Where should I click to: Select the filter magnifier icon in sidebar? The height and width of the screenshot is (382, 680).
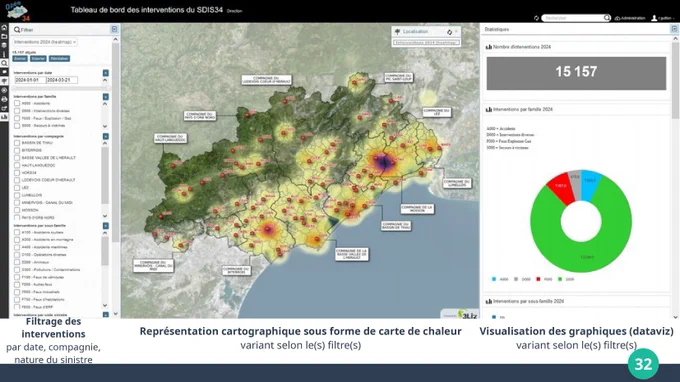4,63
